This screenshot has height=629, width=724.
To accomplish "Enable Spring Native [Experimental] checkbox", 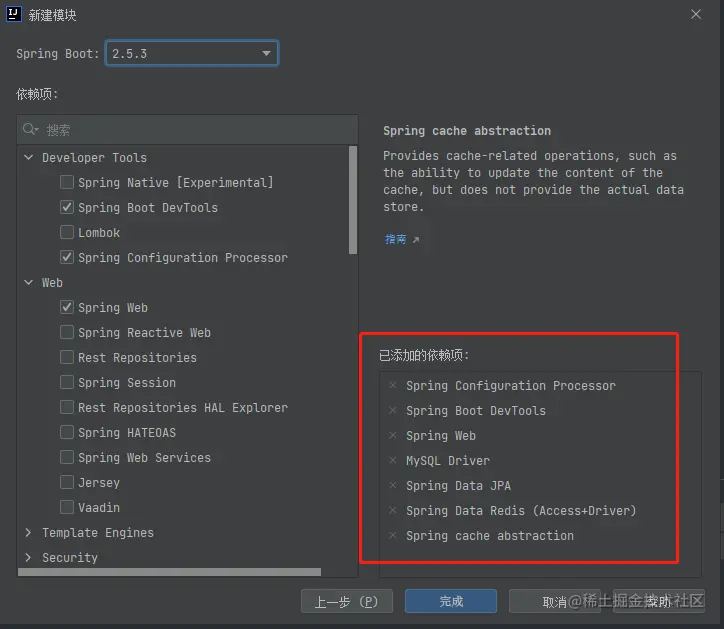I will (x=67, y=182).
